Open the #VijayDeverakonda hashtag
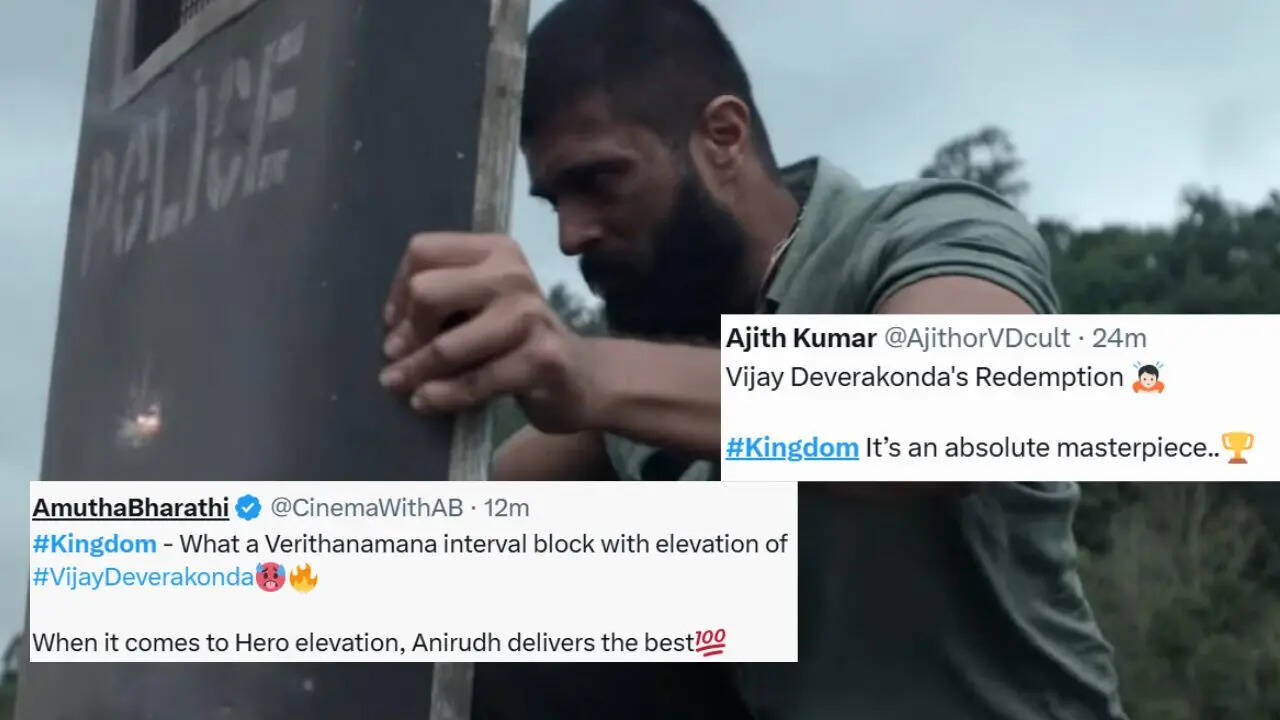Viewport: 1280px width, 720px height. click(143, 577)
